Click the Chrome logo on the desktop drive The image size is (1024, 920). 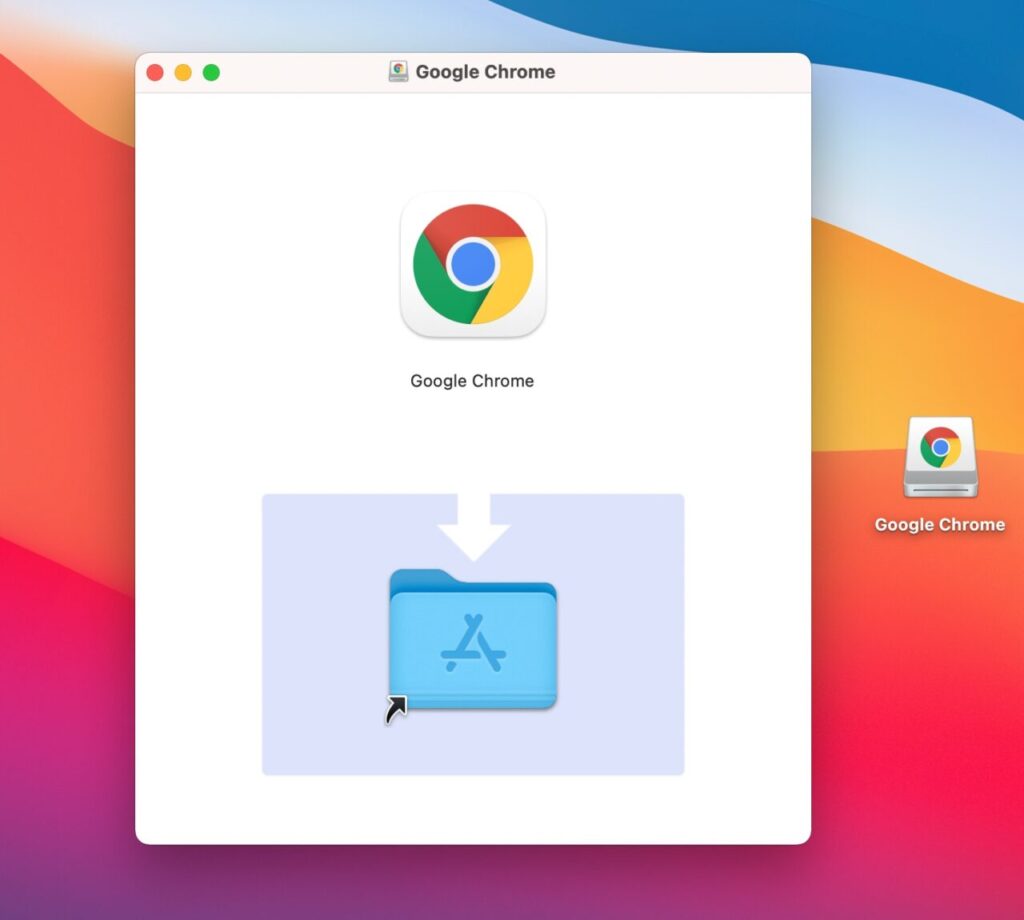(940, 447)
